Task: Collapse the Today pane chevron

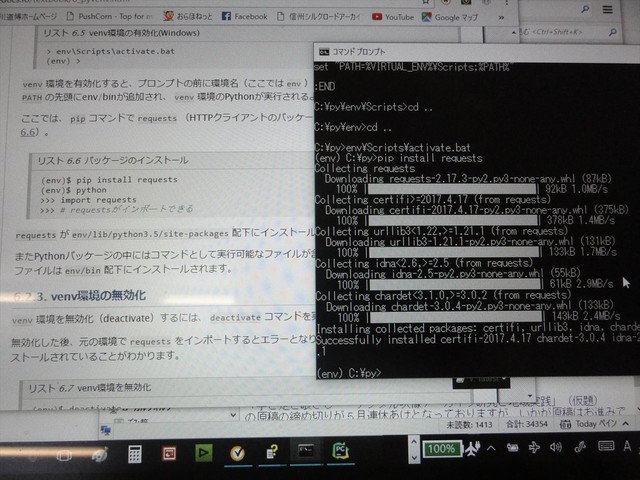Action: pyautogui.click(x=626, y=424)
